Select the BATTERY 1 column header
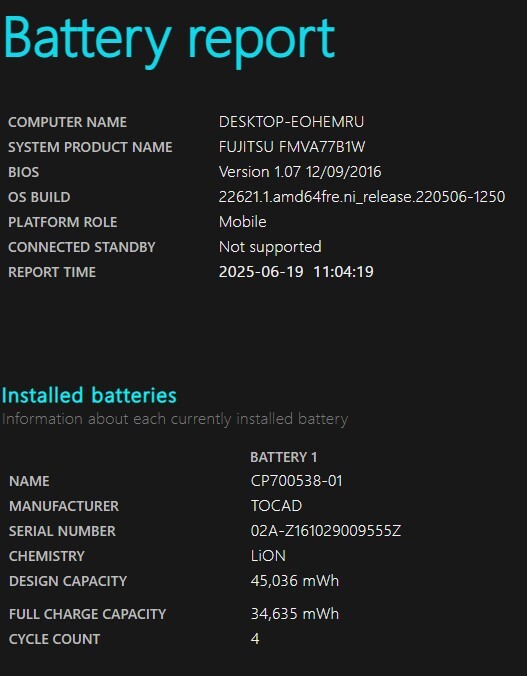 pos(283,457)
